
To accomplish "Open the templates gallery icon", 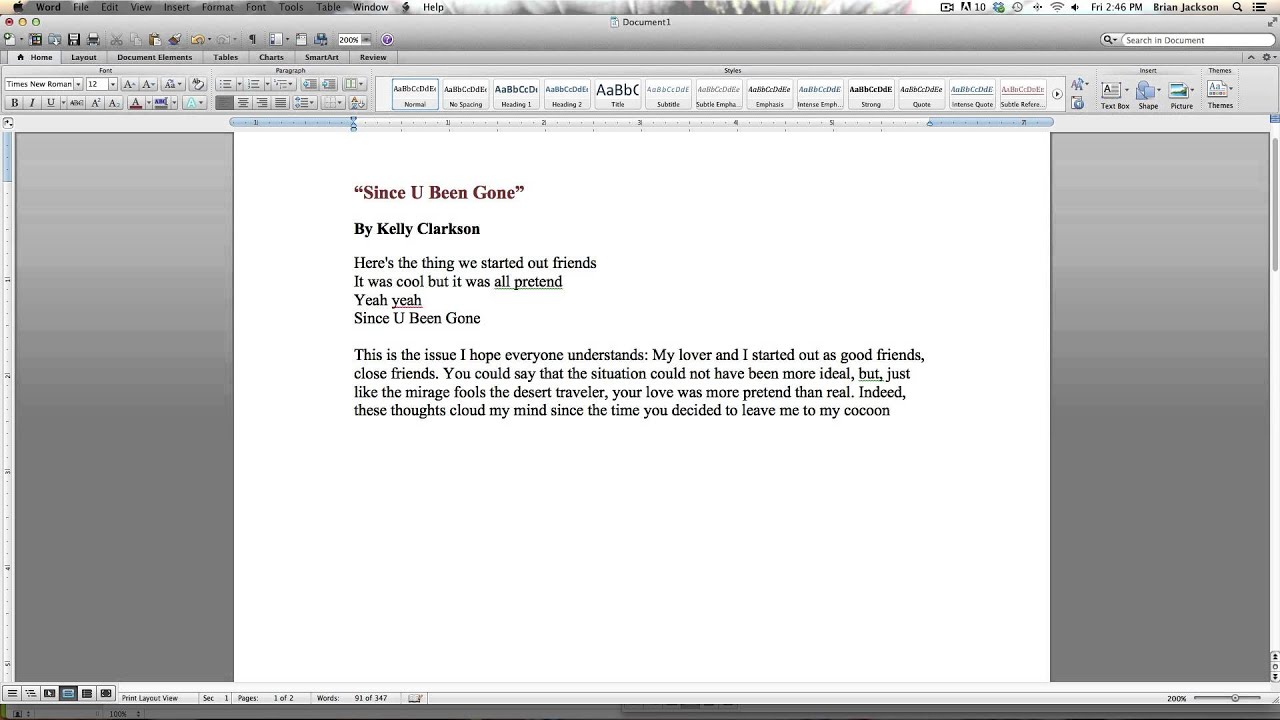I will point(35,40).
